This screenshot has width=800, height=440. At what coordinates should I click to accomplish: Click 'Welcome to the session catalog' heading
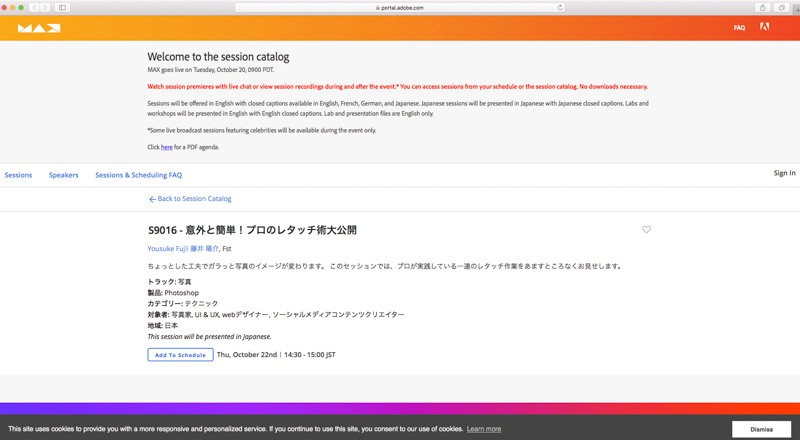point(218,57)
